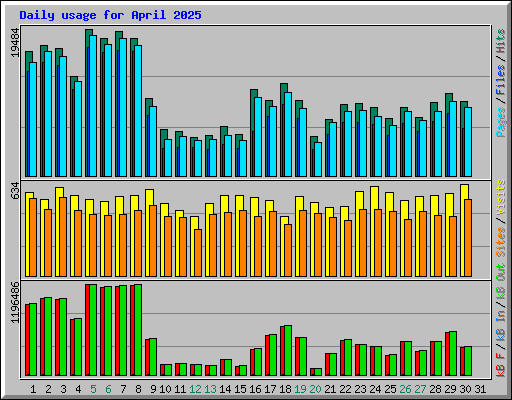Click the 1196486 kB axis label
Image resolution: width=512 pixels, height=400 pixels.
tap(15, 302)
